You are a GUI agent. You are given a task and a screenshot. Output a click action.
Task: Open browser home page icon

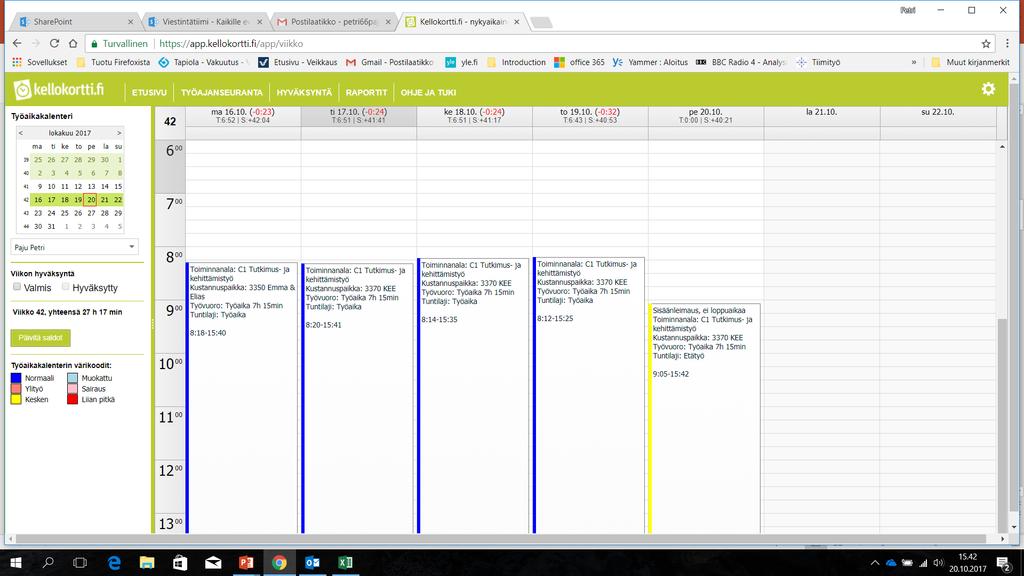coord(72,43)
